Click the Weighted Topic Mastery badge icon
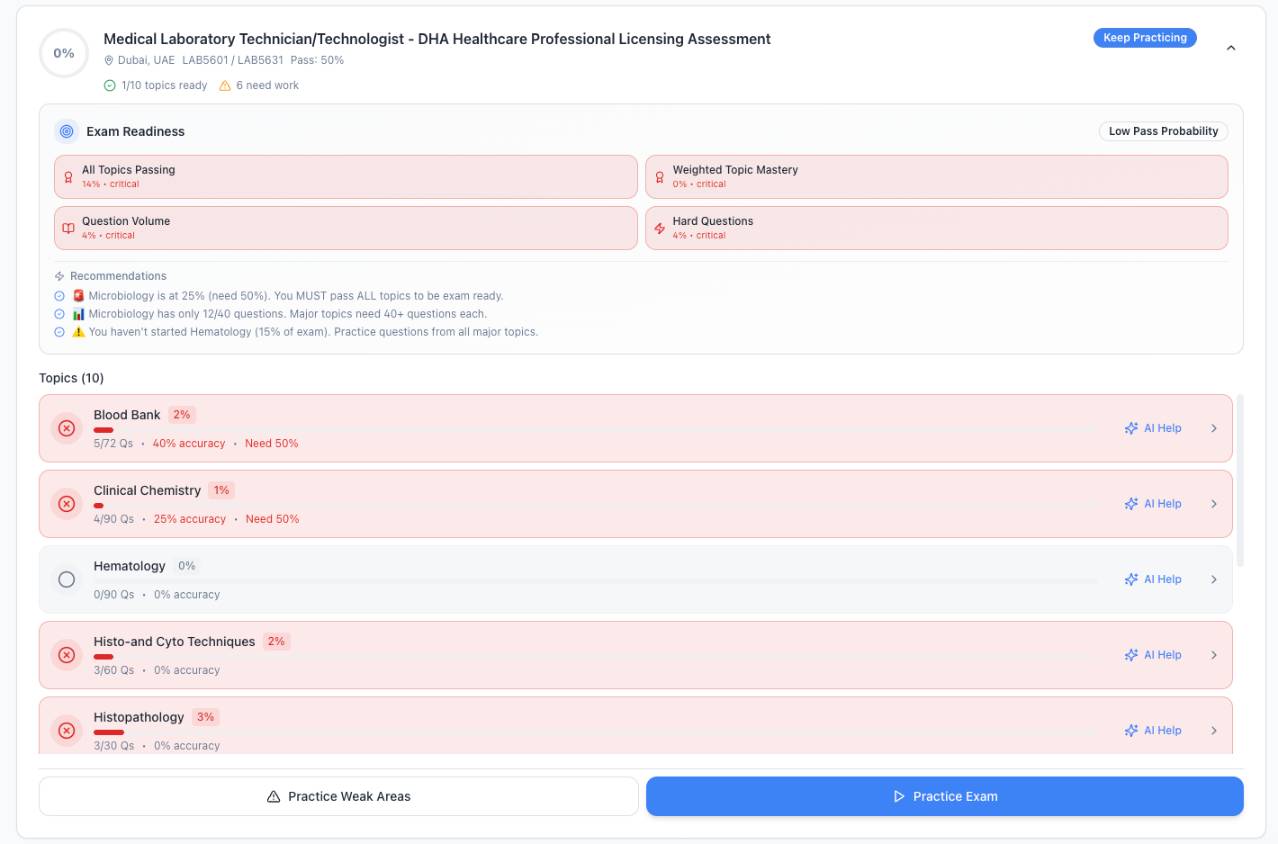Screen dimensions: 1278x844 pos(659,177)
